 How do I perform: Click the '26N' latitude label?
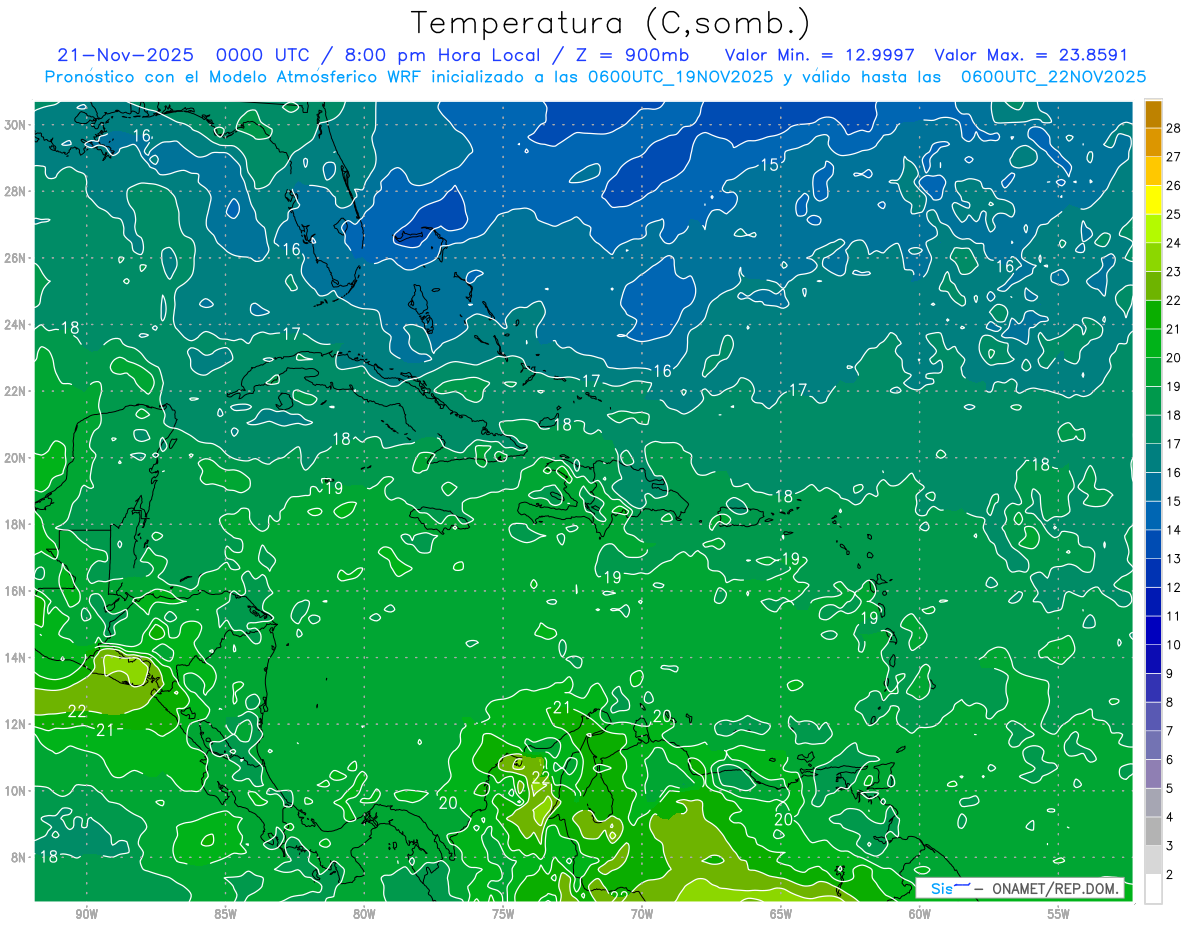pos(17,258)
